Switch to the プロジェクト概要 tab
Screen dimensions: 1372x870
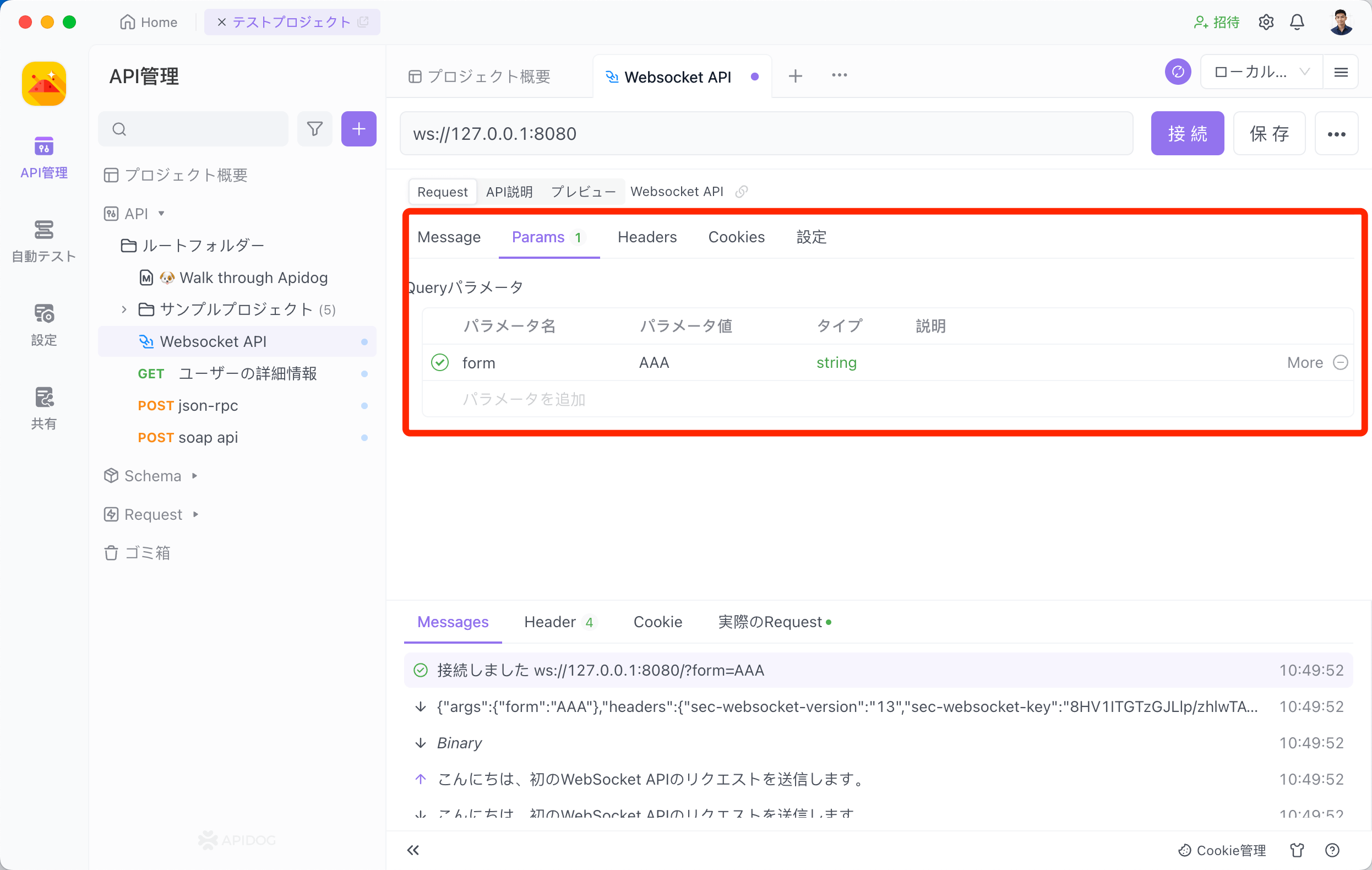pos(480,77)
